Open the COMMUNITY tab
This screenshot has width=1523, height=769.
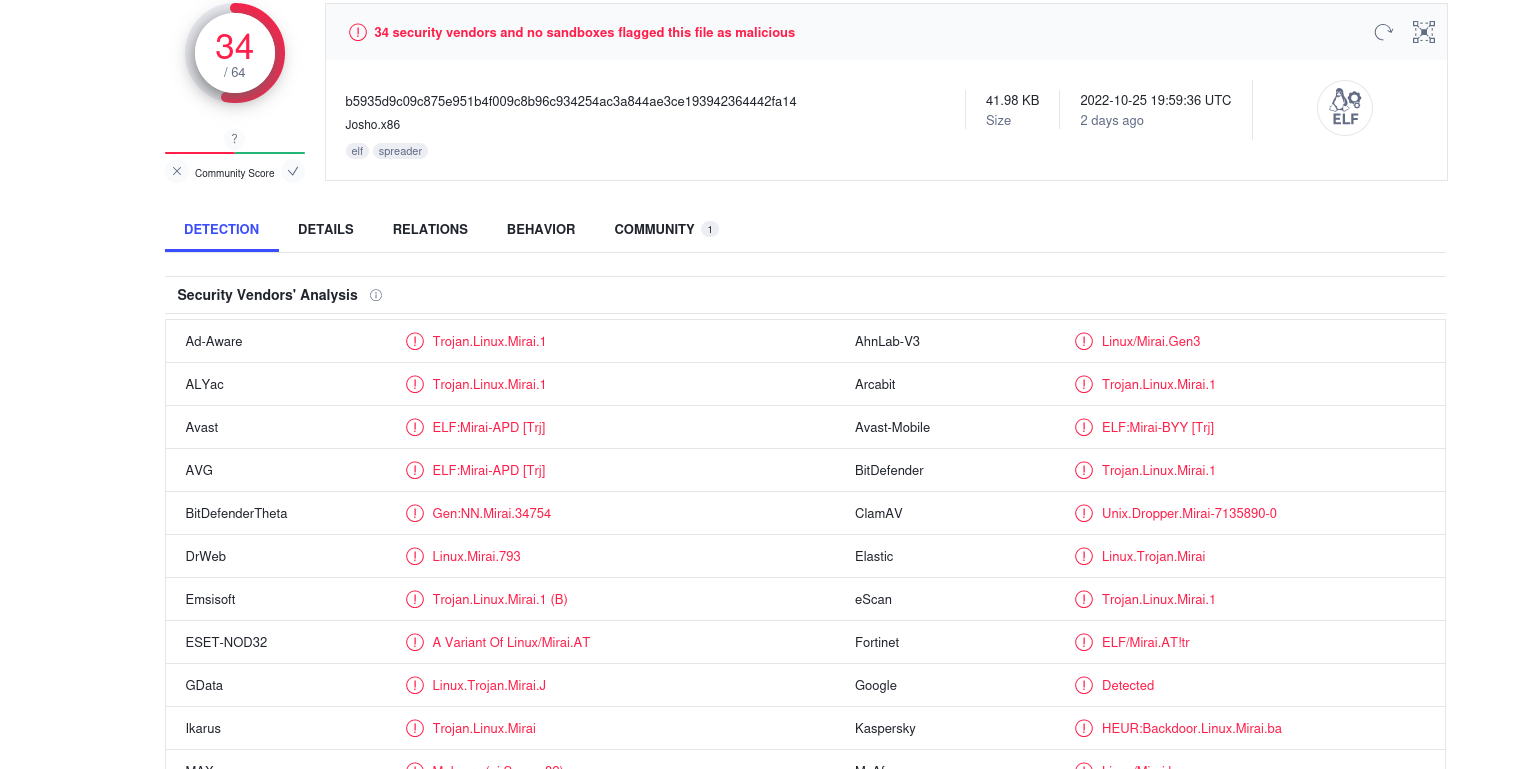(654, 229)
